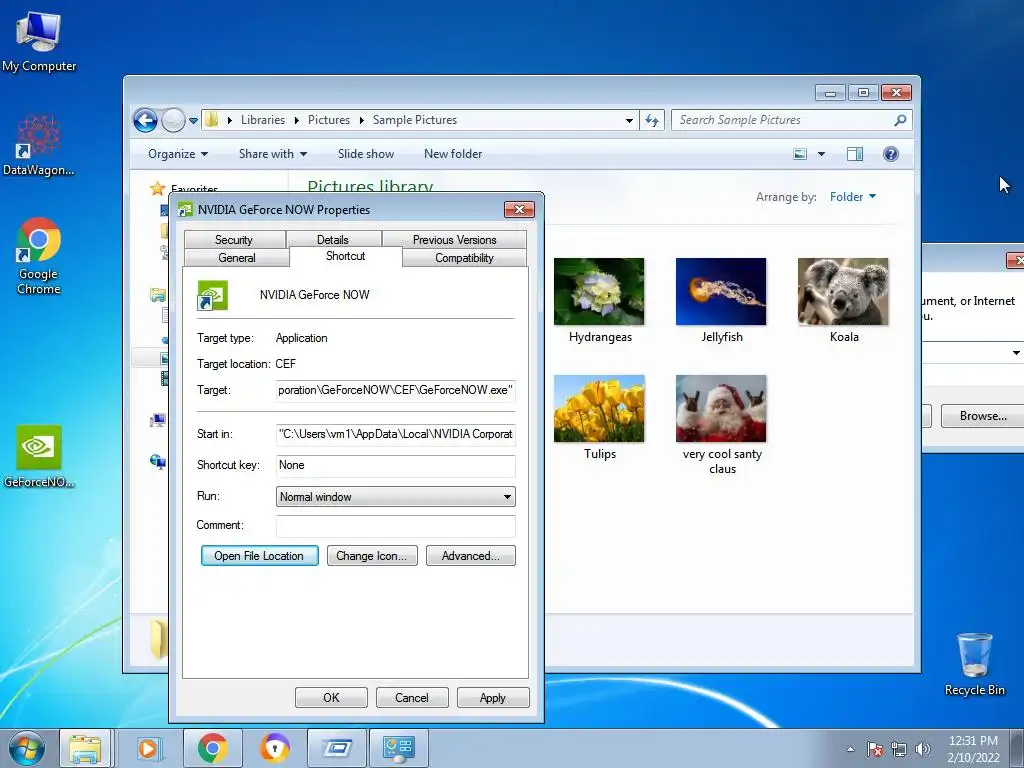Open the Organize menu
The image size is (1024, 768).
pyautogui.click(x=178, y=154)
